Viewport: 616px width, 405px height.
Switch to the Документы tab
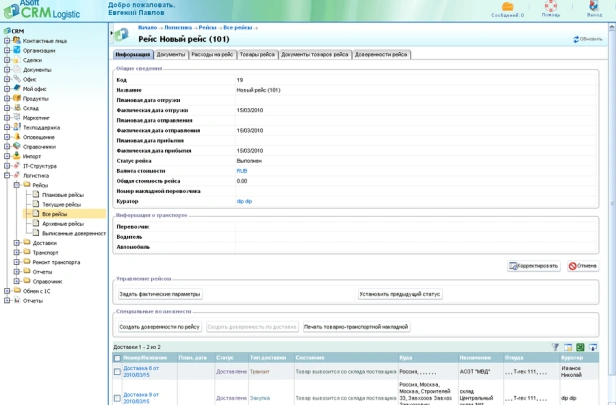coord(171,54)
